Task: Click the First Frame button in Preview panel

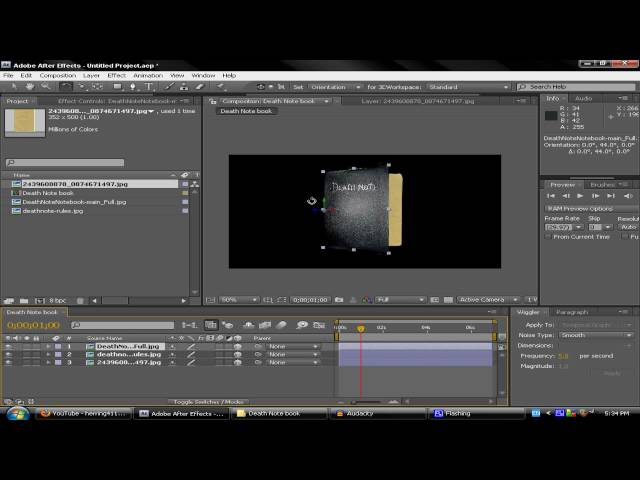Action: [550, 196]
